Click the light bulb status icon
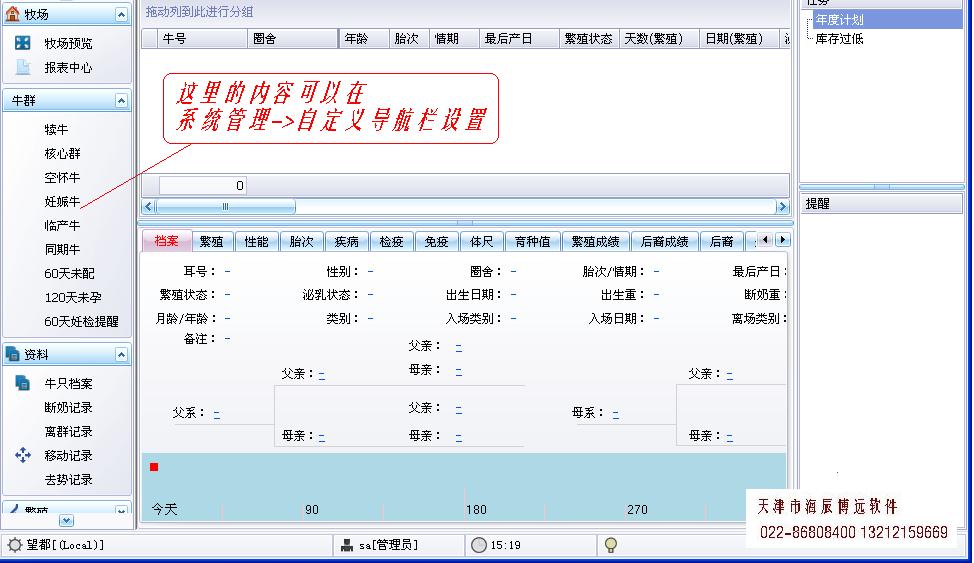This screenshot has height=563, width=974. pos(611,545)
